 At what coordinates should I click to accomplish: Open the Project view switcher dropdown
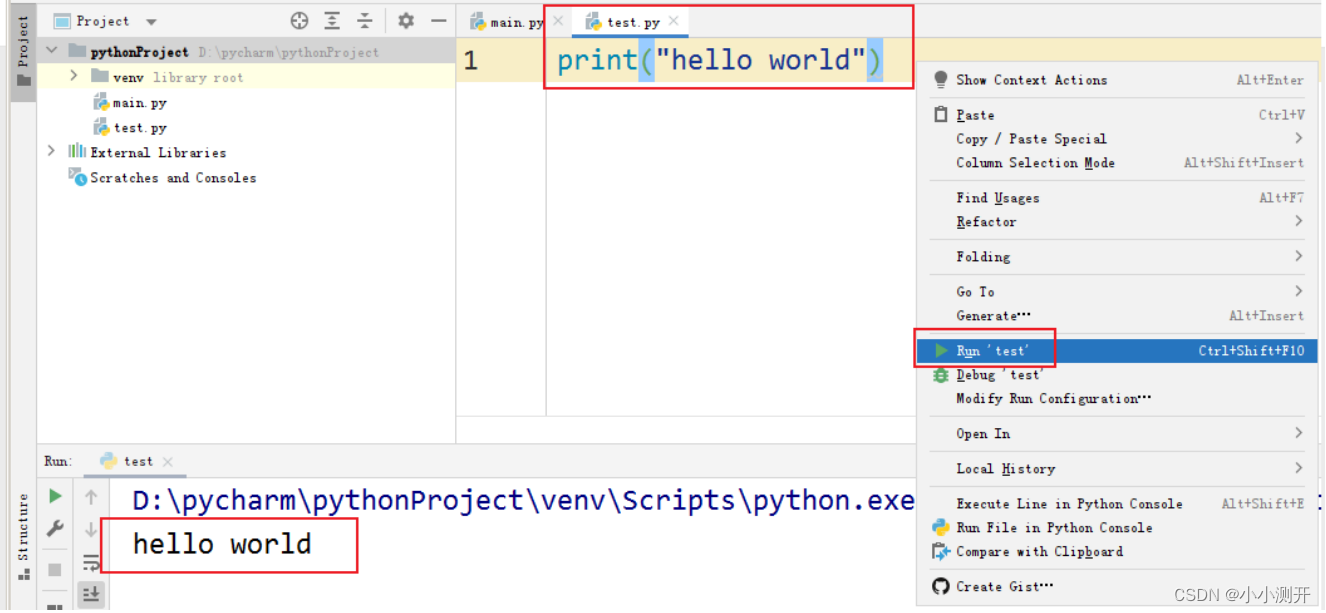pos(150,20)
